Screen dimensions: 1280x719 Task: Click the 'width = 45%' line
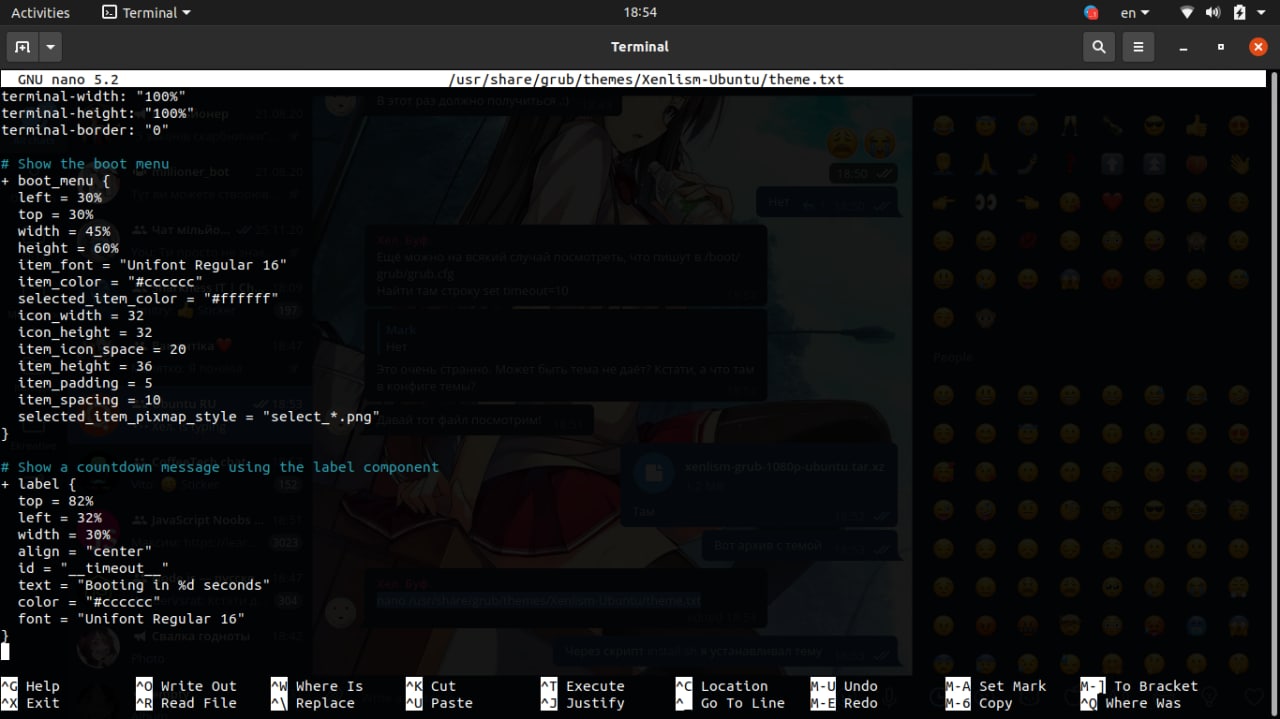pyautogui.click(x=64, y=231)
